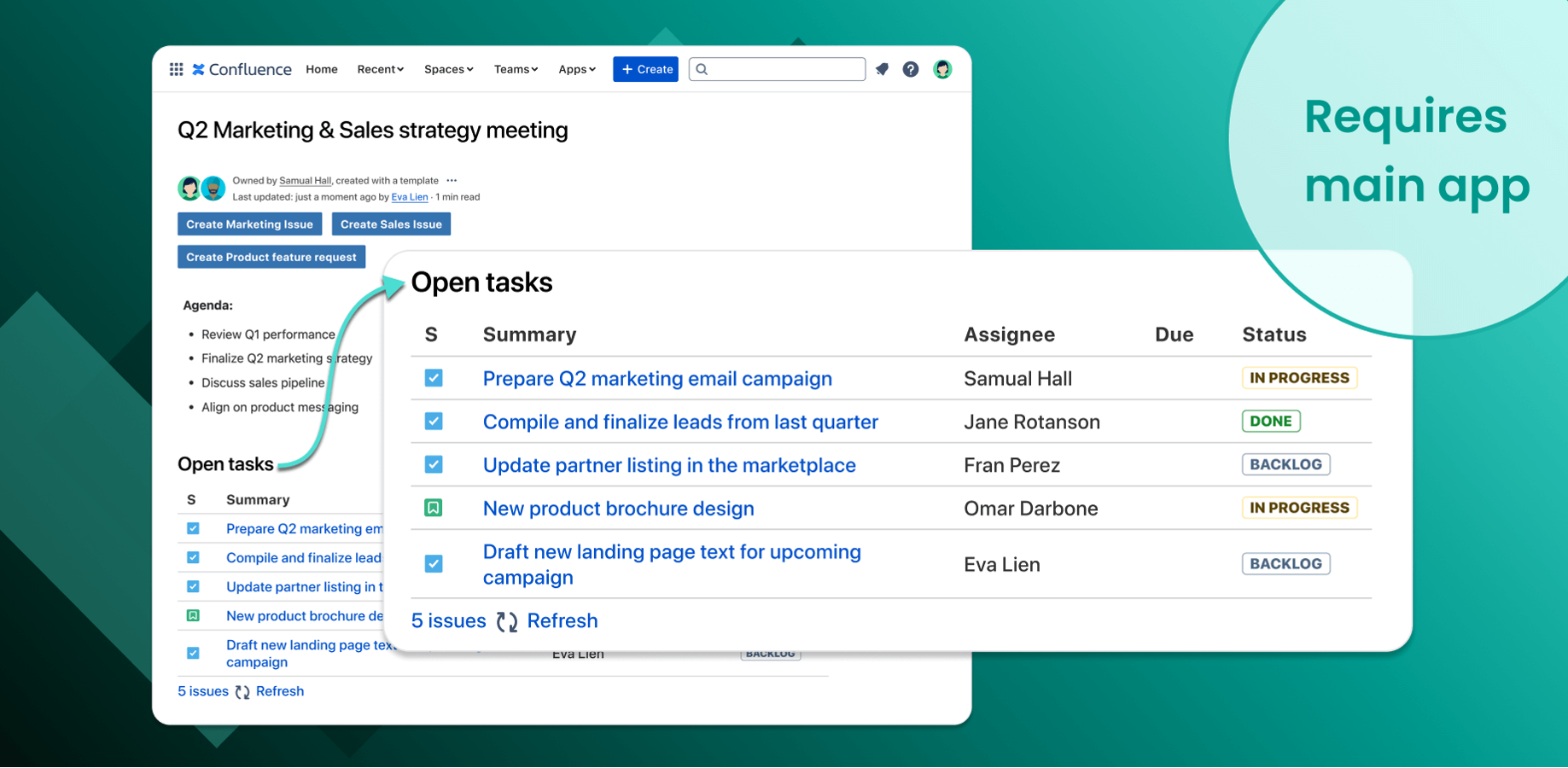Image resolution: width=1568 pixels, height=768 pixels.
Task: Open Eva Lien last-updated link
Action: click(x=410, y=197)
